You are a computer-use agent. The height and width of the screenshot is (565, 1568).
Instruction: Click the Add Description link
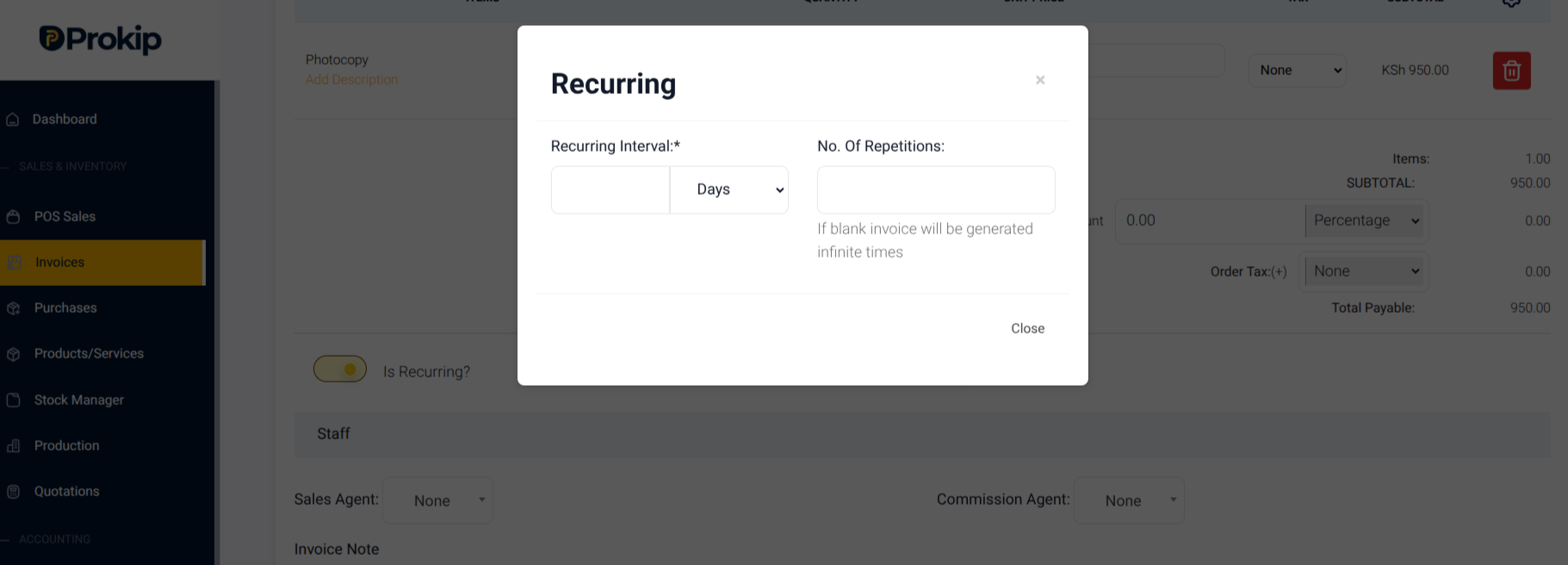click(351, 79)
